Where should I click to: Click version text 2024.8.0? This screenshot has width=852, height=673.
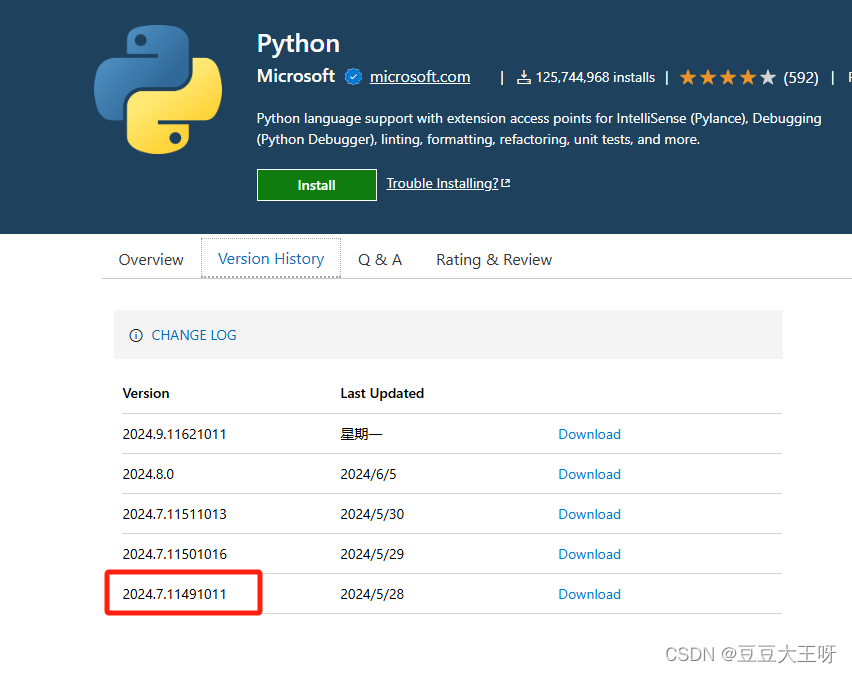pyautogui.click(x=148, y=474)
